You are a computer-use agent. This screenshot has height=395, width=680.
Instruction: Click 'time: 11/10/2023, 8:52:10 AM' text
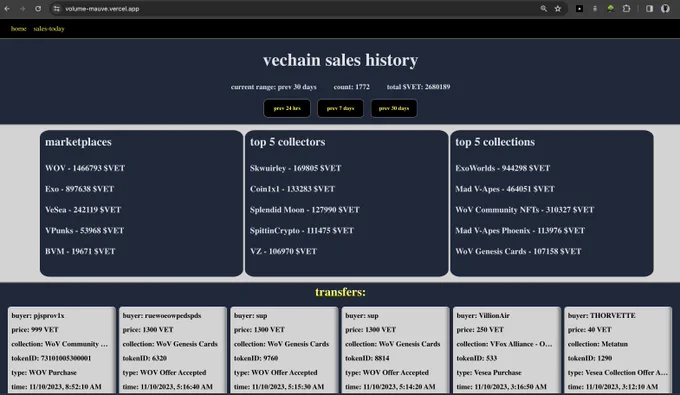(x=57, y=387)
